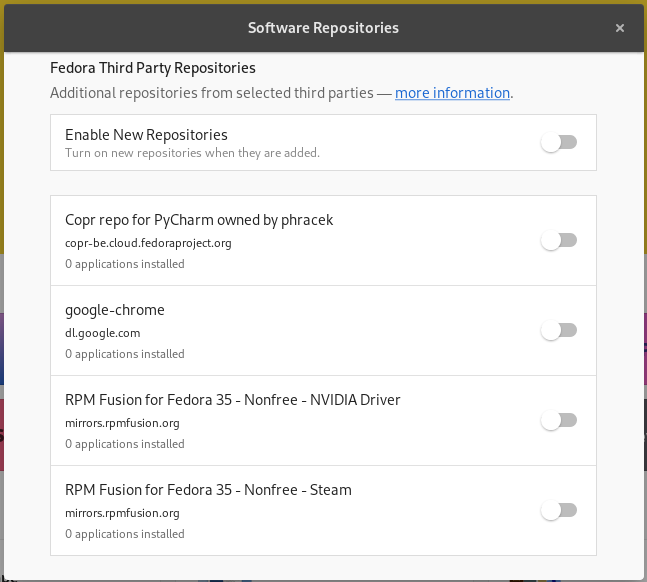647x582 pixels.
Task: Click 'Turn on new repositories when they are added.'
Action: coord(192,153)
